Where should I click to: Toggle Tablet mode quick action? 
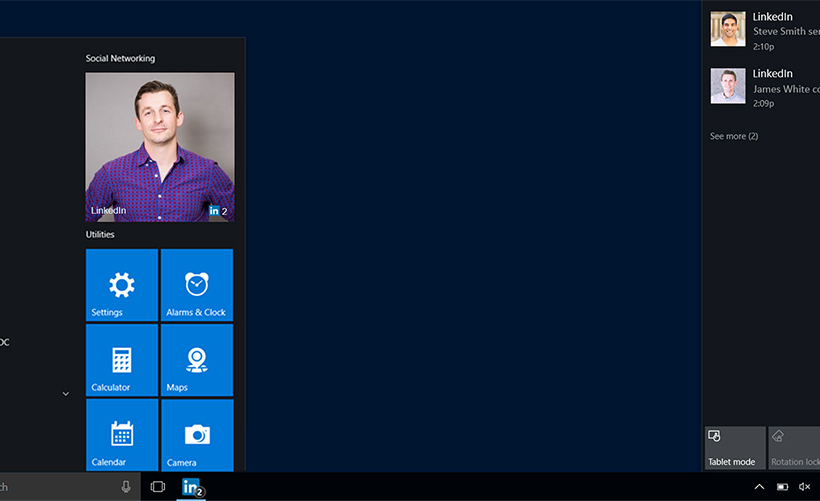pyautogui.click(x=734, y=448)
